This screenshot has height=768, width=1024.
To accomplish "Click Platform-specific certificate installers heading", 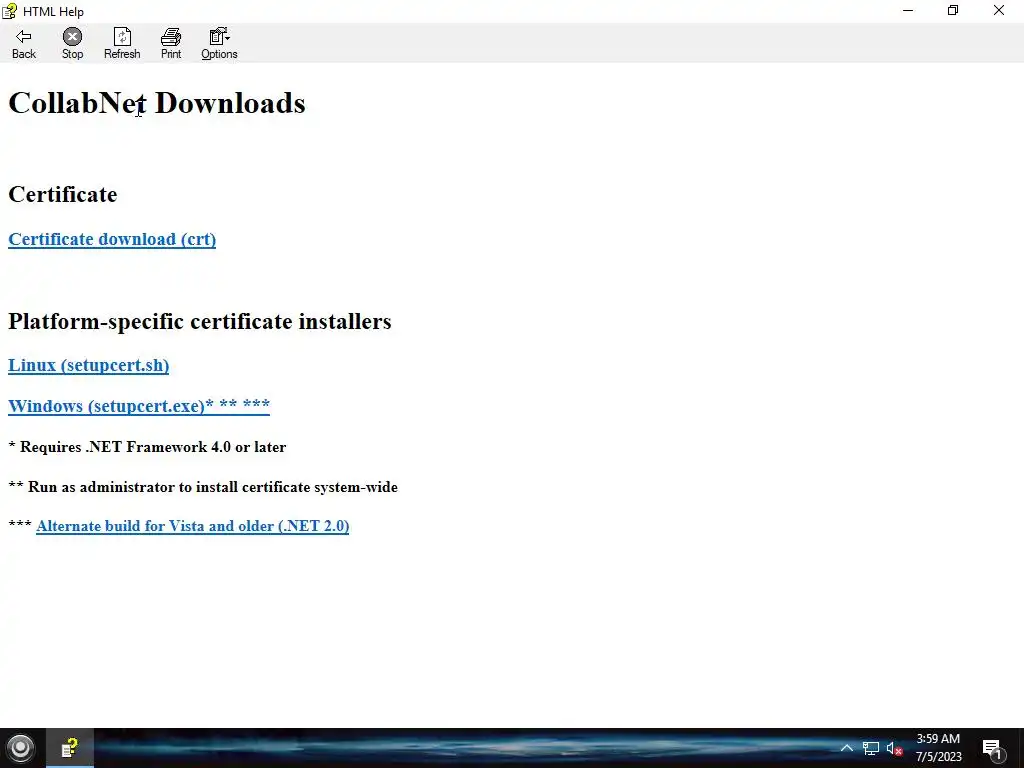I will pos(200,321).
